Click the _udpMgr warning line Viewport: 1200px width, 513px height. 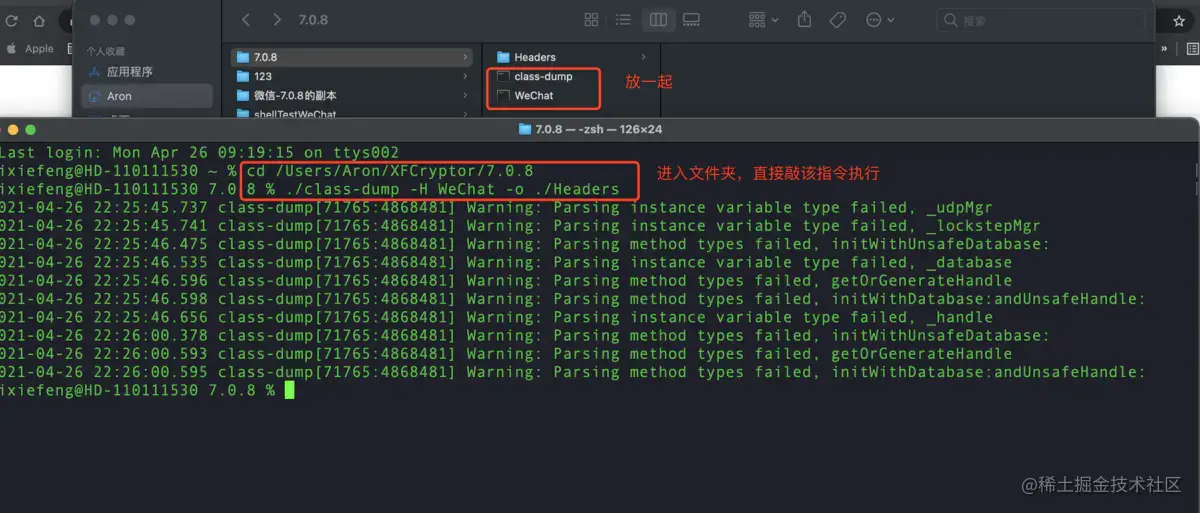tap(497, 208)
